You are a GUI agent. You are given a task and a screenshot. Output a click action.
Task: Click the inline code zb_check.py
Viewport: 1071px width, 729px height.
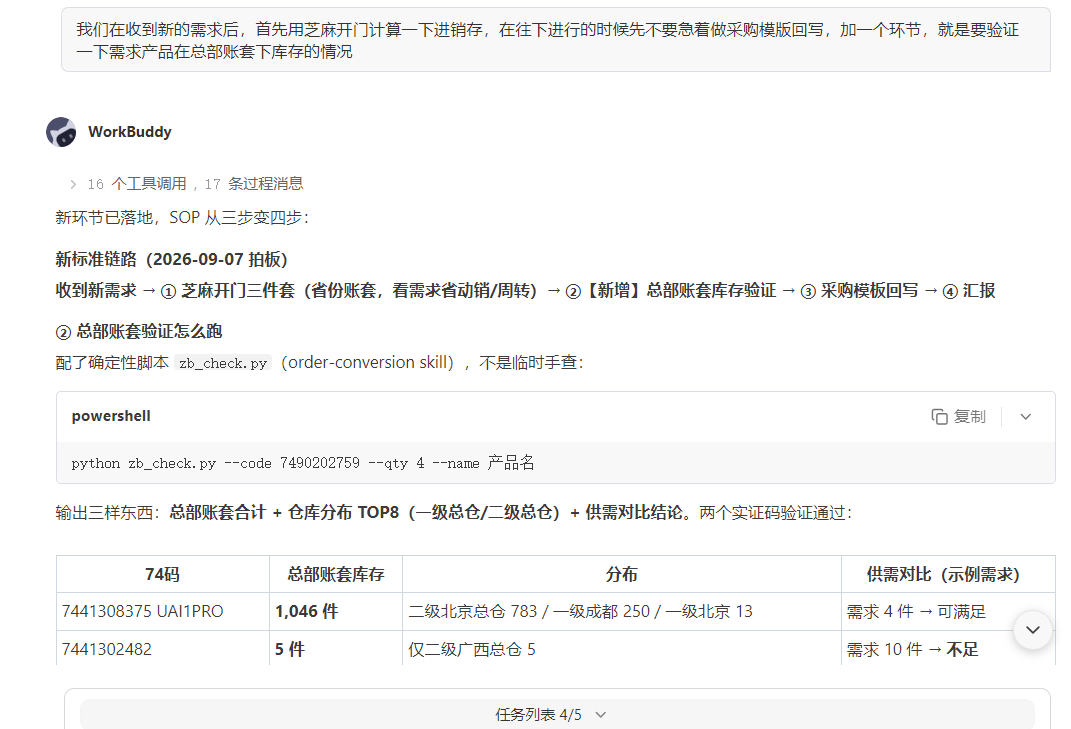point(223,363)
